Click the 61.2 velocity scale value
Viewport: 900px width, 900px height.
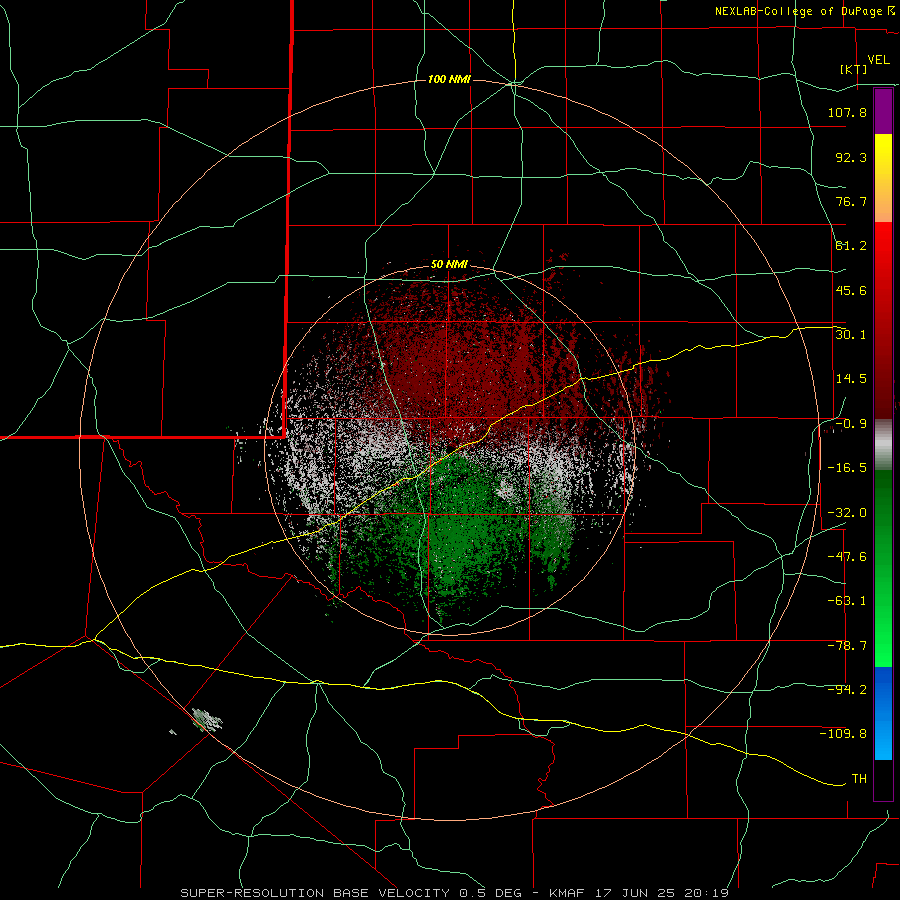[x=851, y=246]
